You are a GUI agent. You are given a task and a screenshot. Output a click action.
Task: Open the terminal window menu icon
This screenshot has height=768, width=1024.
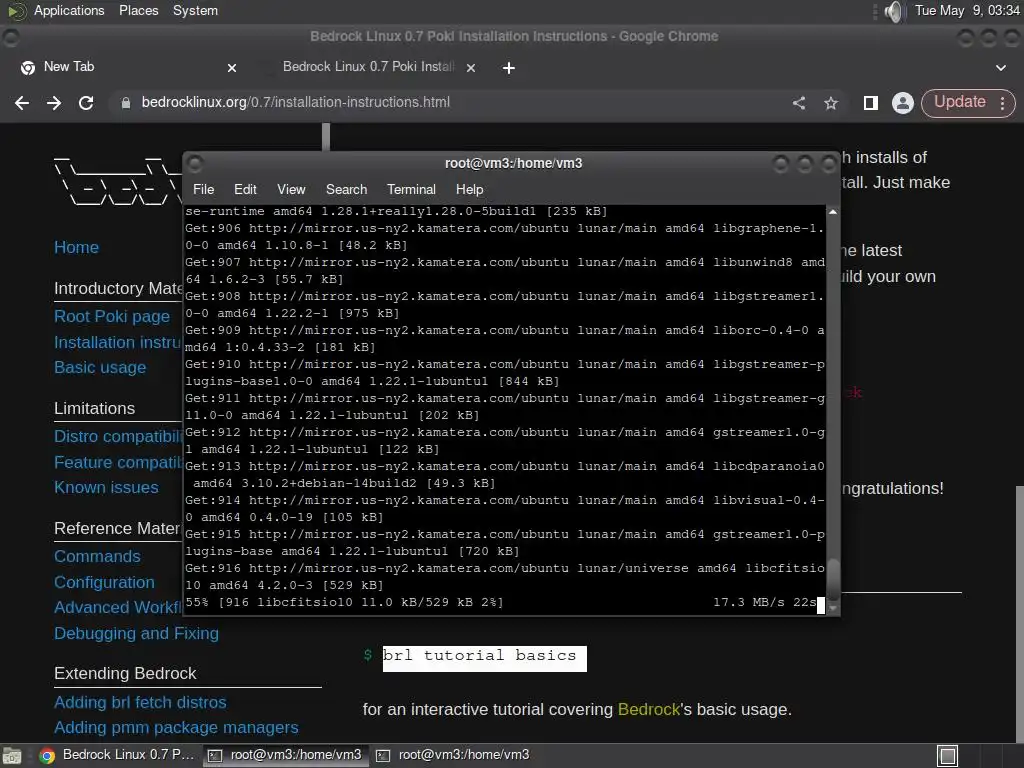click(195, 163)
